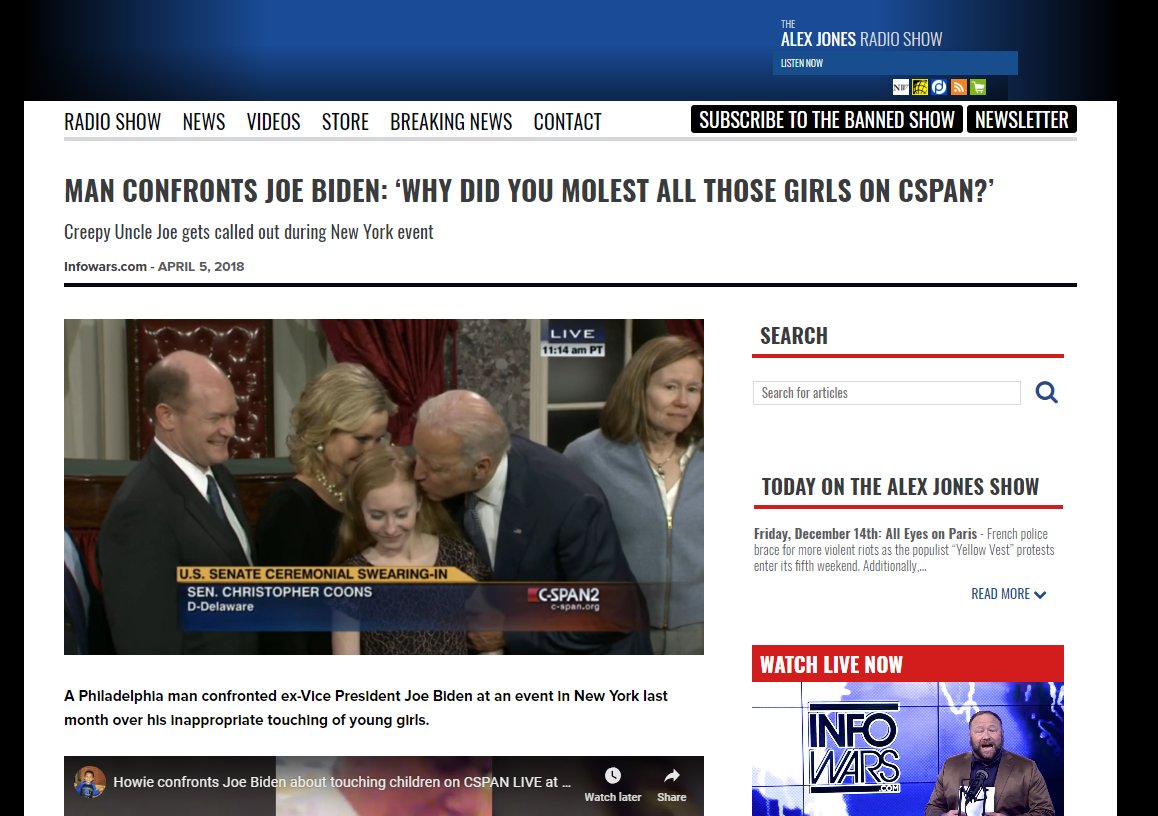The height and width of the screenshot is (816, 1158).
Task: Expand READ MORE under today's show
Action: pyautogui.click(x=1008, y=594)
